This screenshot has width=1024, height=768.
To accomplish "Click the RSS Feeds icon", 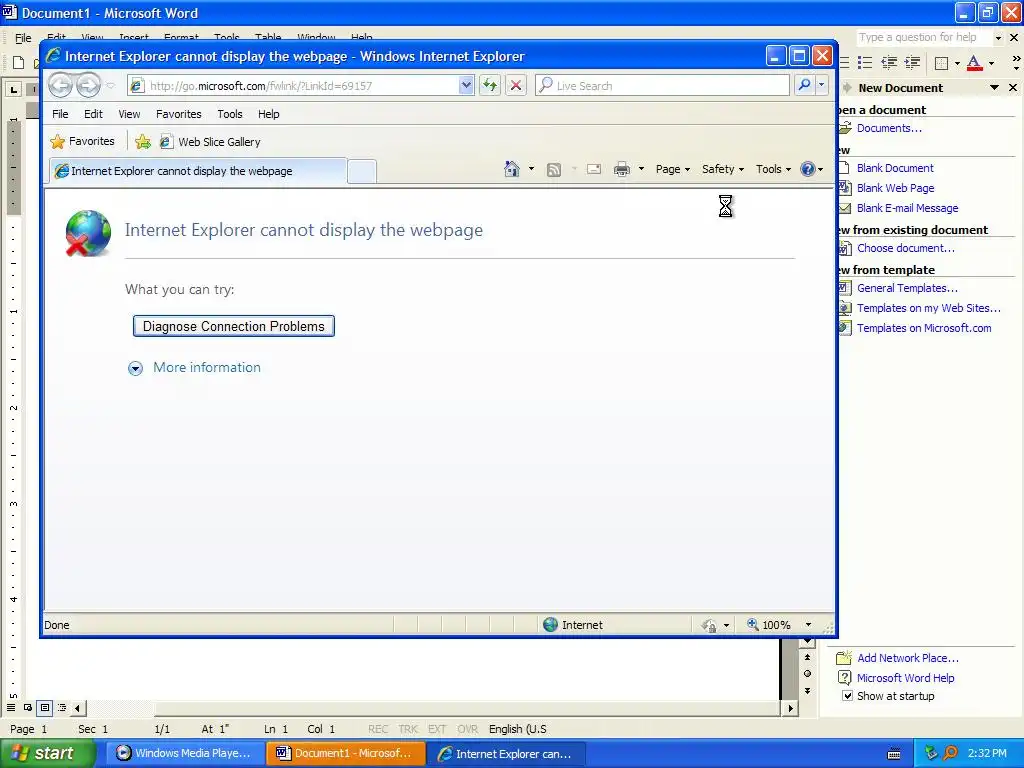I will pyautogui.click(x=554, y=170).
